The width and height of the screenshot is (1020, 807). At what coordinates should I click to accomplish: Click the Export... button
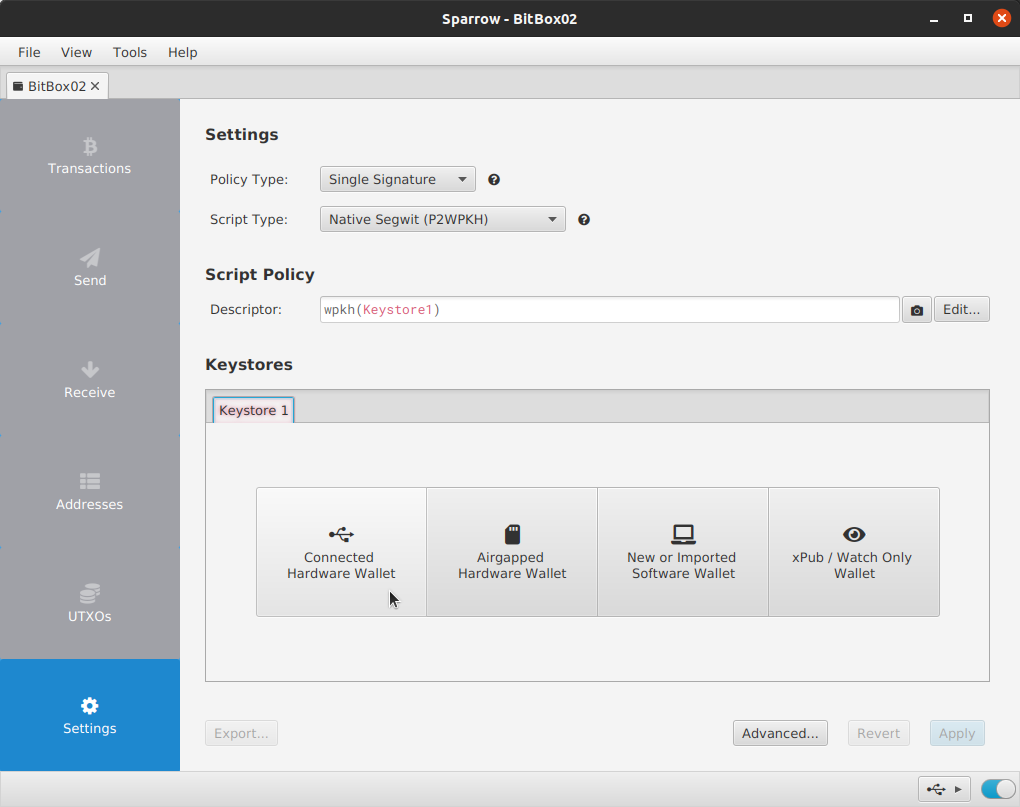tap(241, 734)
